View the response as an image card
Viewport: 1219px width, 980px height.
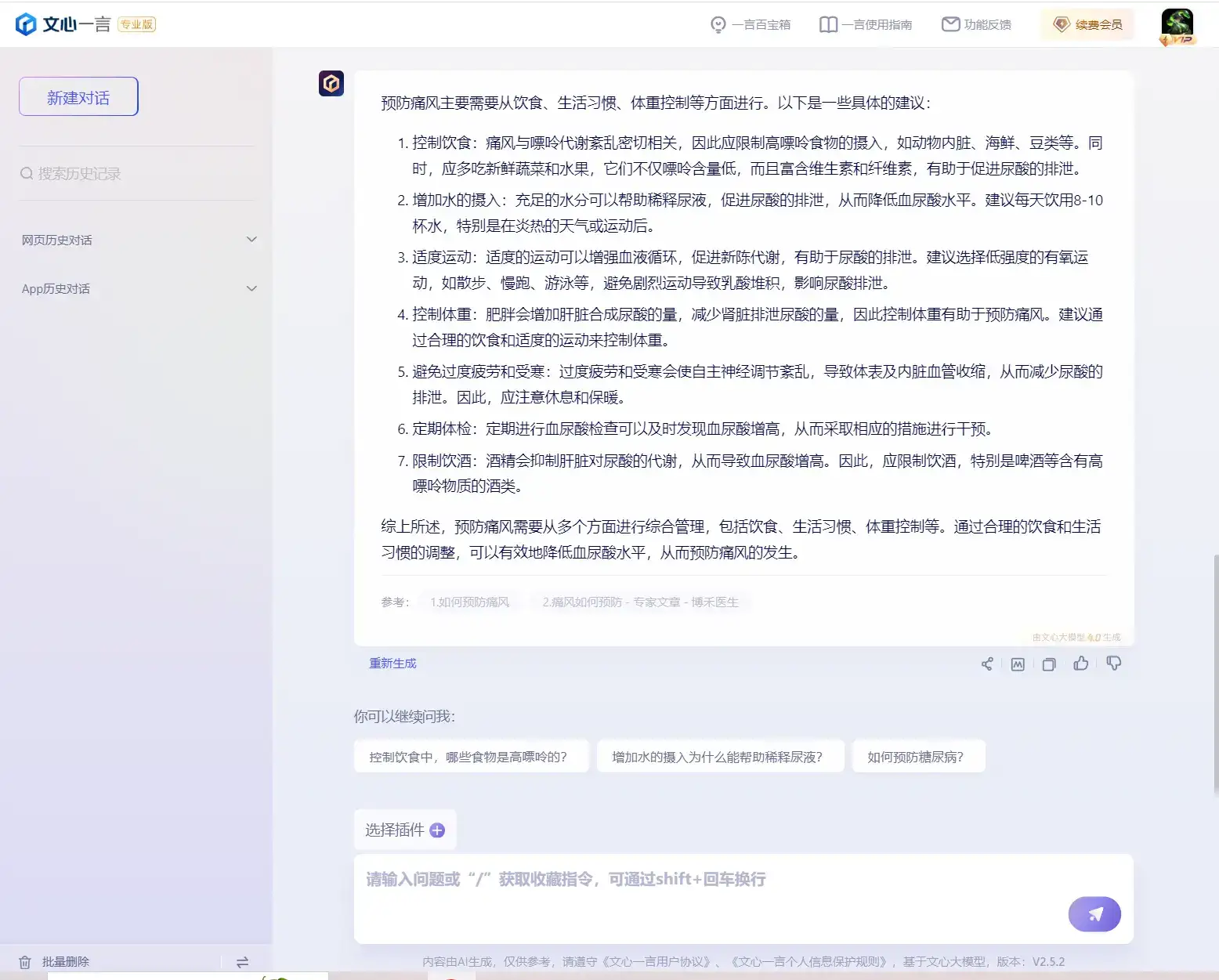(x=1018, y=663)
